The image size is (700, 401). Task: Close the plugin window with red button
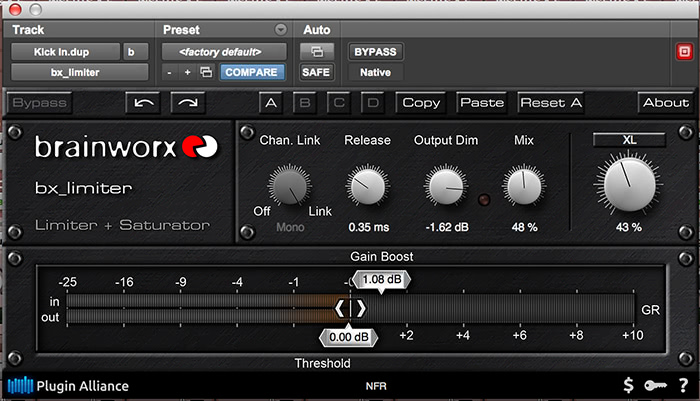[x=15, y=9]
